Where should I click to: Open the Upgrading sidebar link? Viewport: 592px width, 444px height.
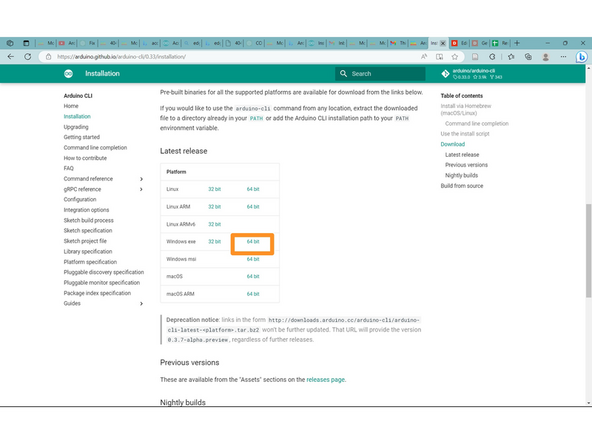(76, 127)
